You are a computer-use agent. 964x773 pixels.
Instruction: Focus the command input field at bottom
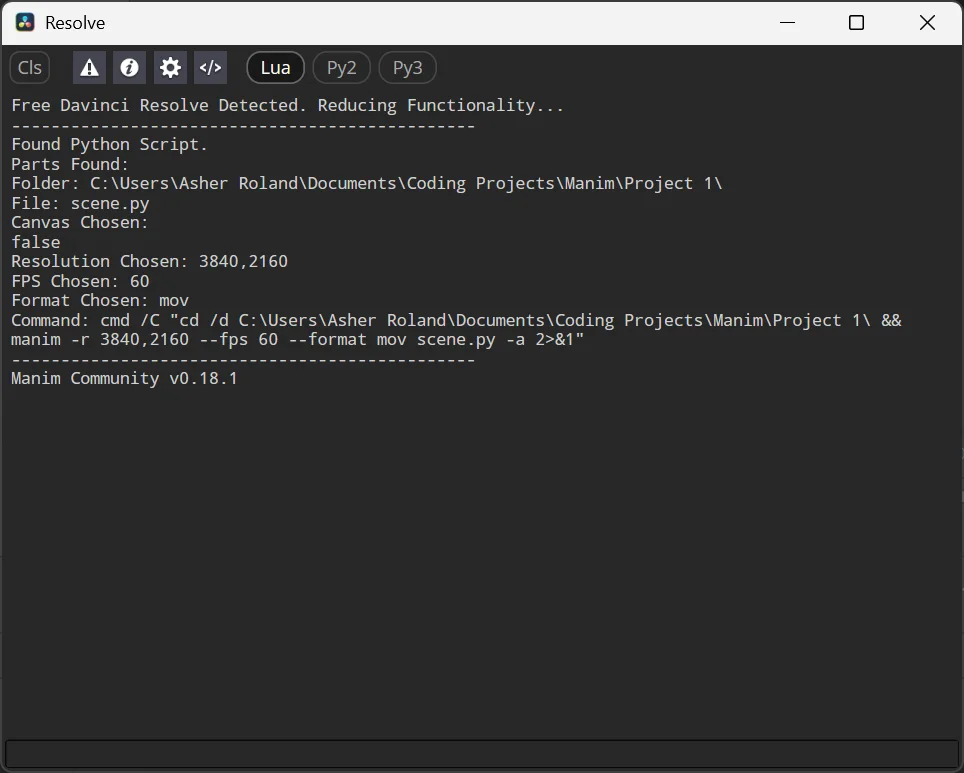(481, 753)
